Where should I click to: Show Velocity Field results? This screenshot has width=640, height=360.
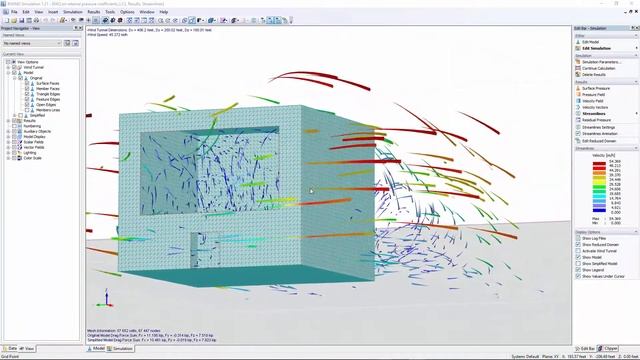(x=593, y=101)
